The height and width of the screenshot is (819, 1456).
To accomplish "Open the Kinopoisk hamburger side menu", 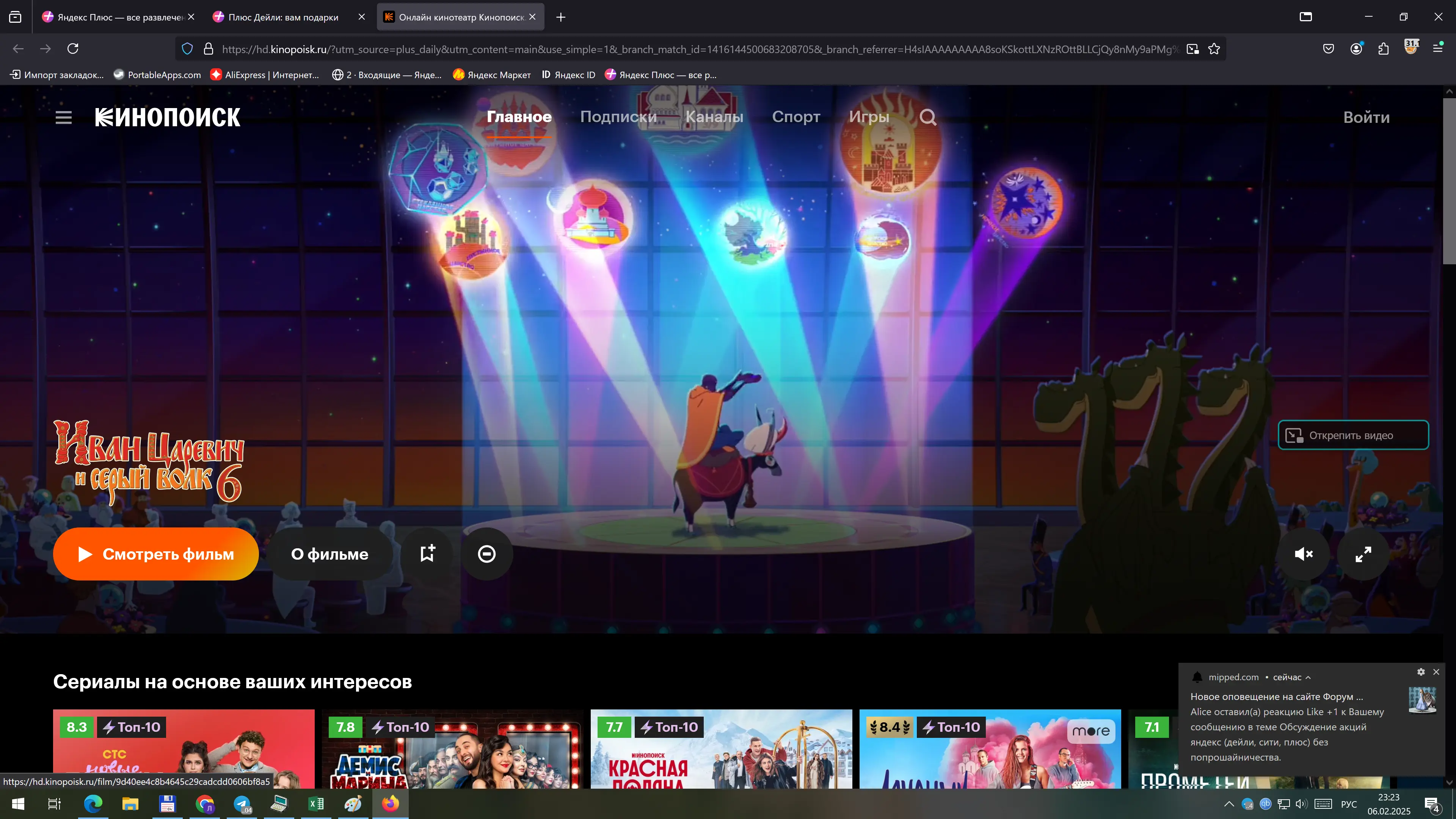I will [63, 118].
